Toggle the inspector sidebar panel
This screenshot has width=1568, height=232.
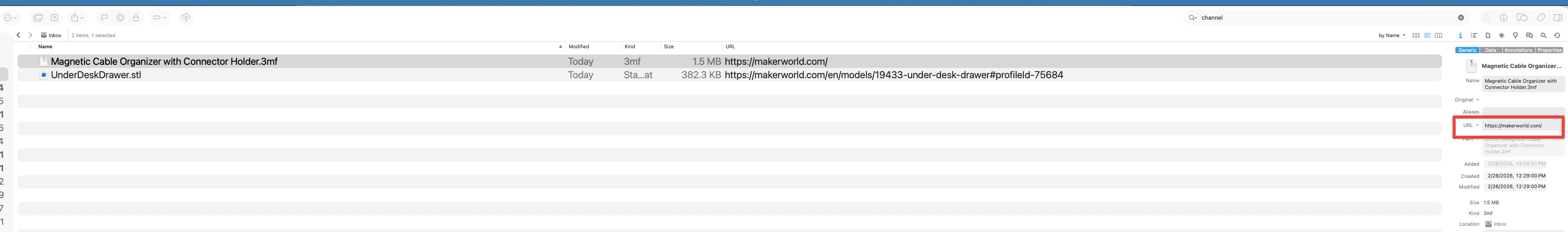1558,18
